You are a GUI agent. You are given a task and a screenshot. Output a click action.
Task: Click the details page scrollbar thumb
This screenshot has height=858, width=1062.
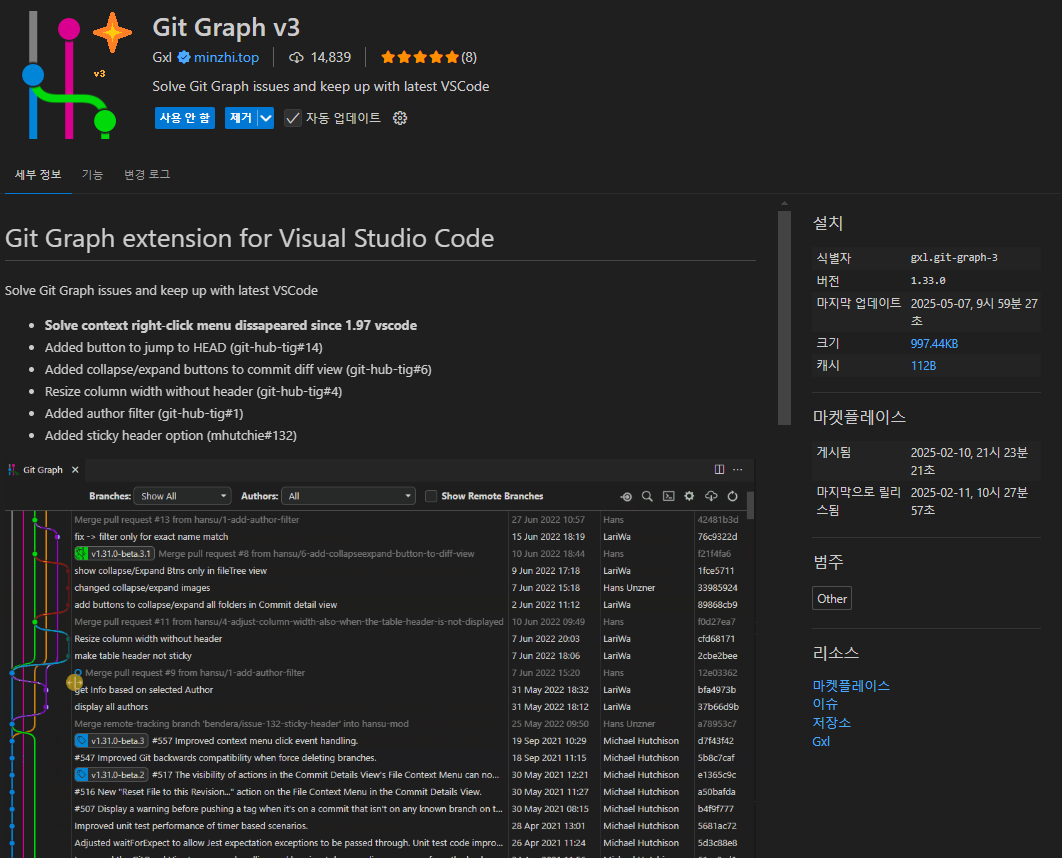pyautogui.click(x=784, y=318)
